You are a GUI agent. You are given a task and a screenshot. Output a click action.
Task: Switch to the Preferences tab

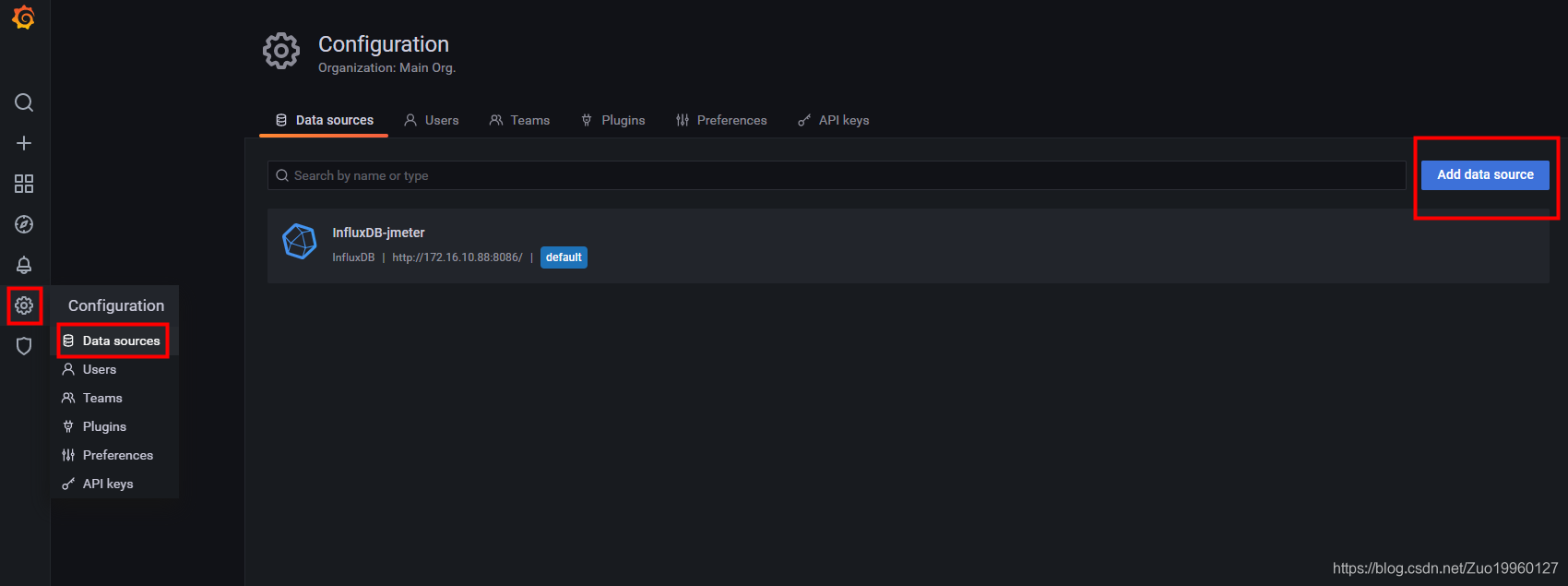(x=721, y=120)
